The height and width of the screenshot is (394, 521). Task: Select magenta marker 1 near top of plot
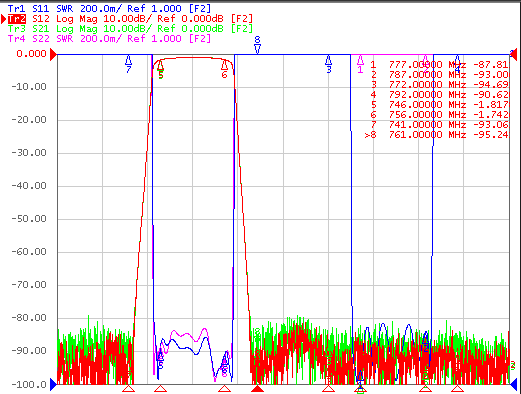click(x=360, y=64)
